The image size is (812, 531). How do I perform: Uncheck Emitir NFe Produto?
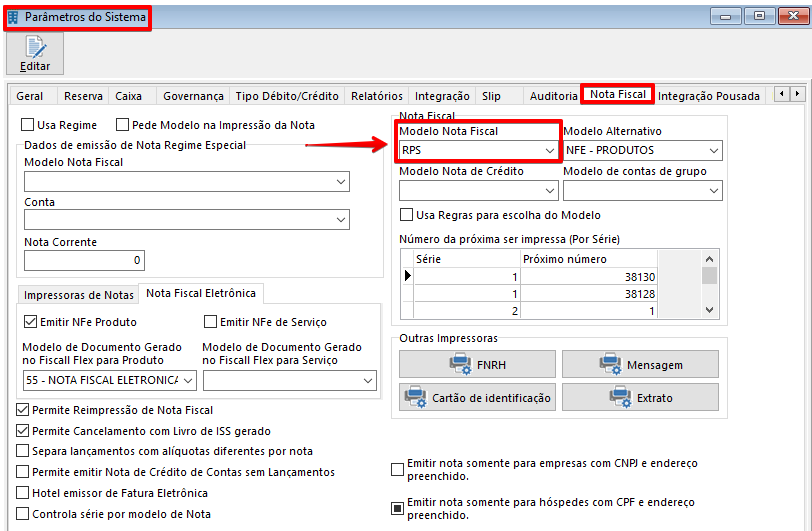point(31,322)
